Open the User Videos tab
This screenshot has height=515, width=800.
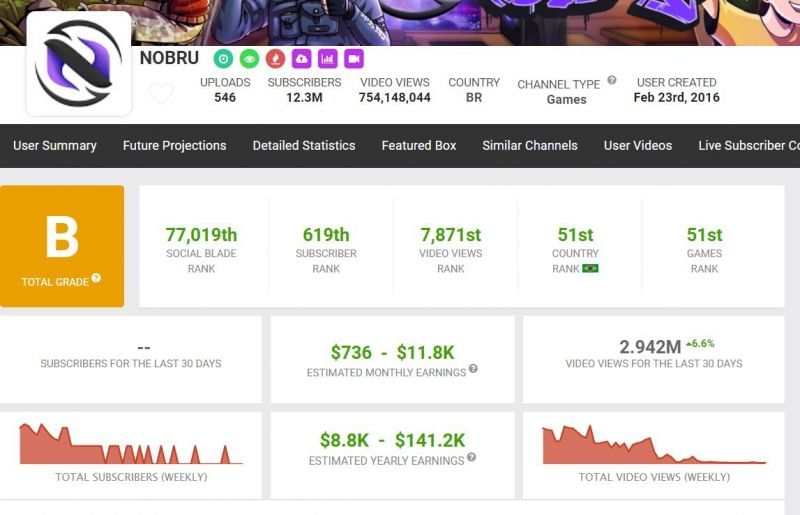click(637, 146)
